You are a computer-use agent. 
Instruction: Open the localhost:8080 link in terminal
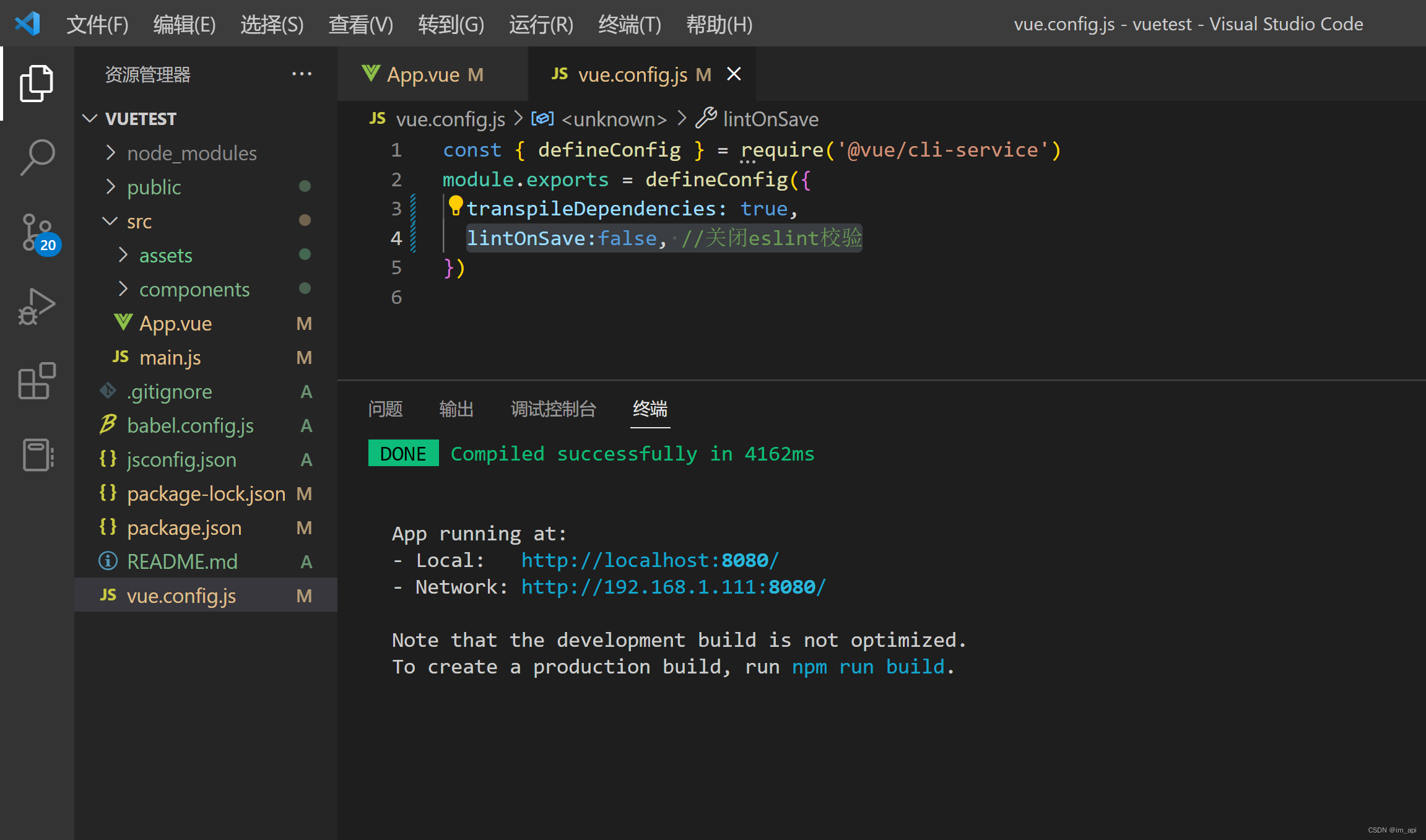coord(650,560)
